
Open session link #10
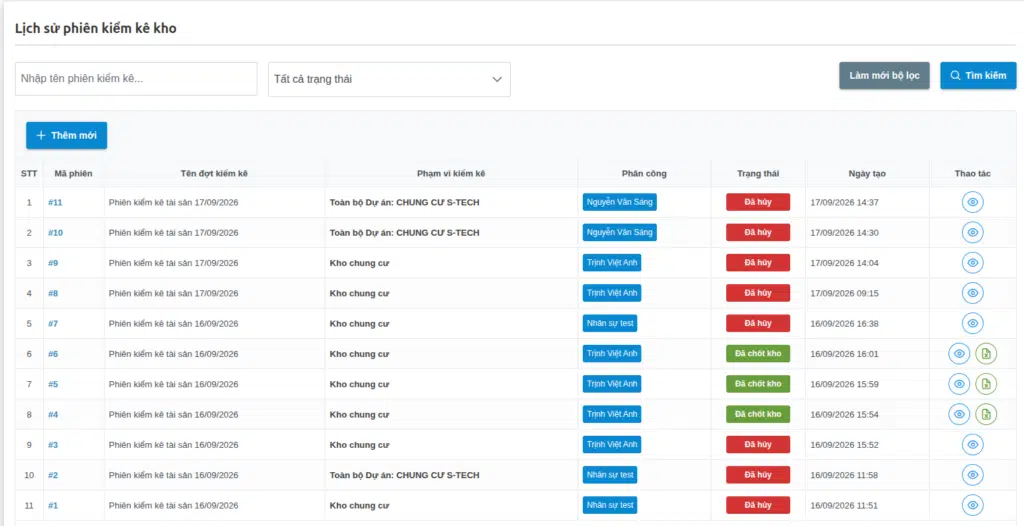point(56,233)
